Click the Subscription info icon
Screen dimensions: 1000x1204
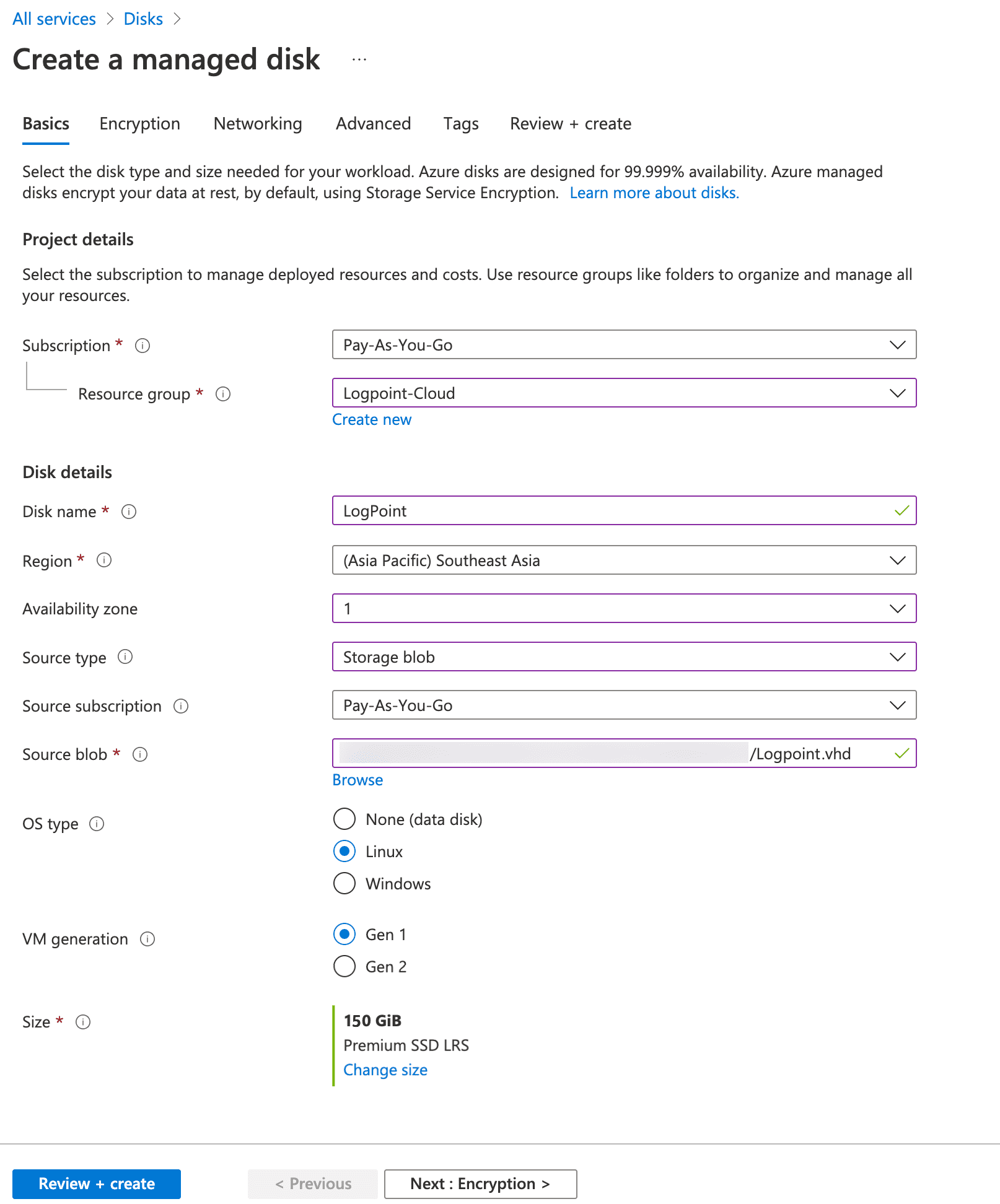(x=143, y=346)
